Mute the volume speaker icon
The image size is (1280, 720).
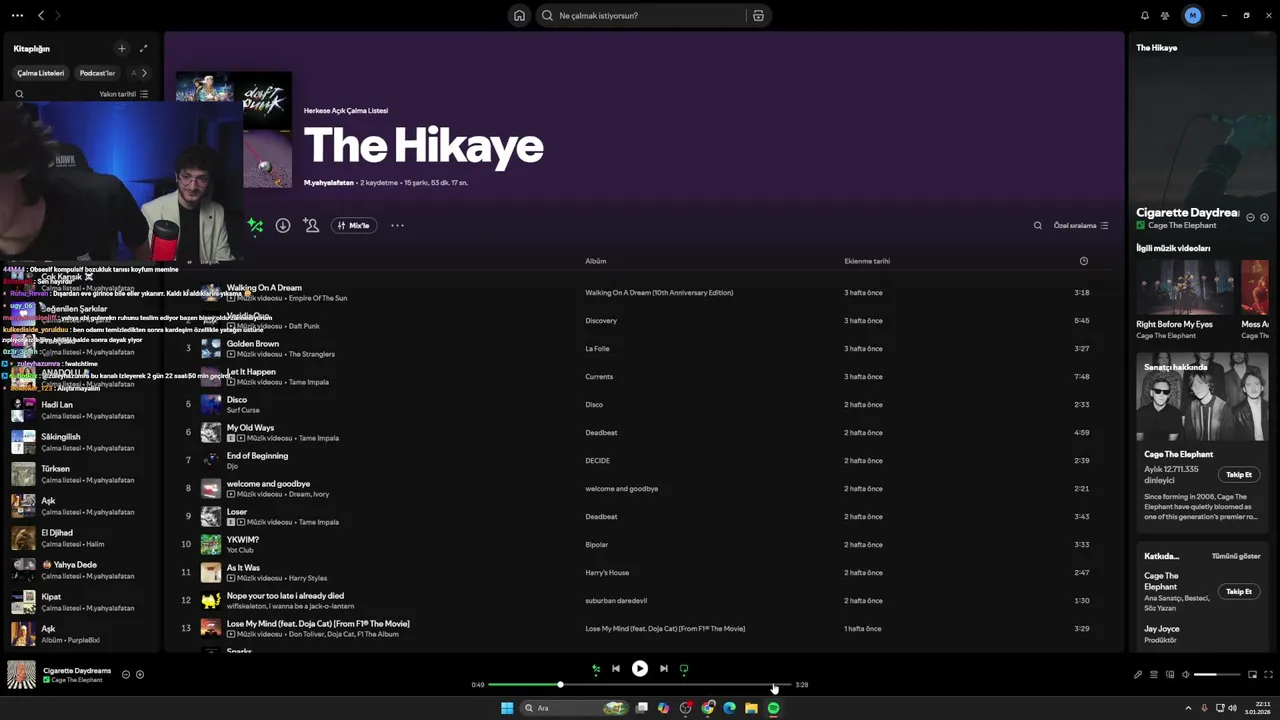[x=1186, y=675]
